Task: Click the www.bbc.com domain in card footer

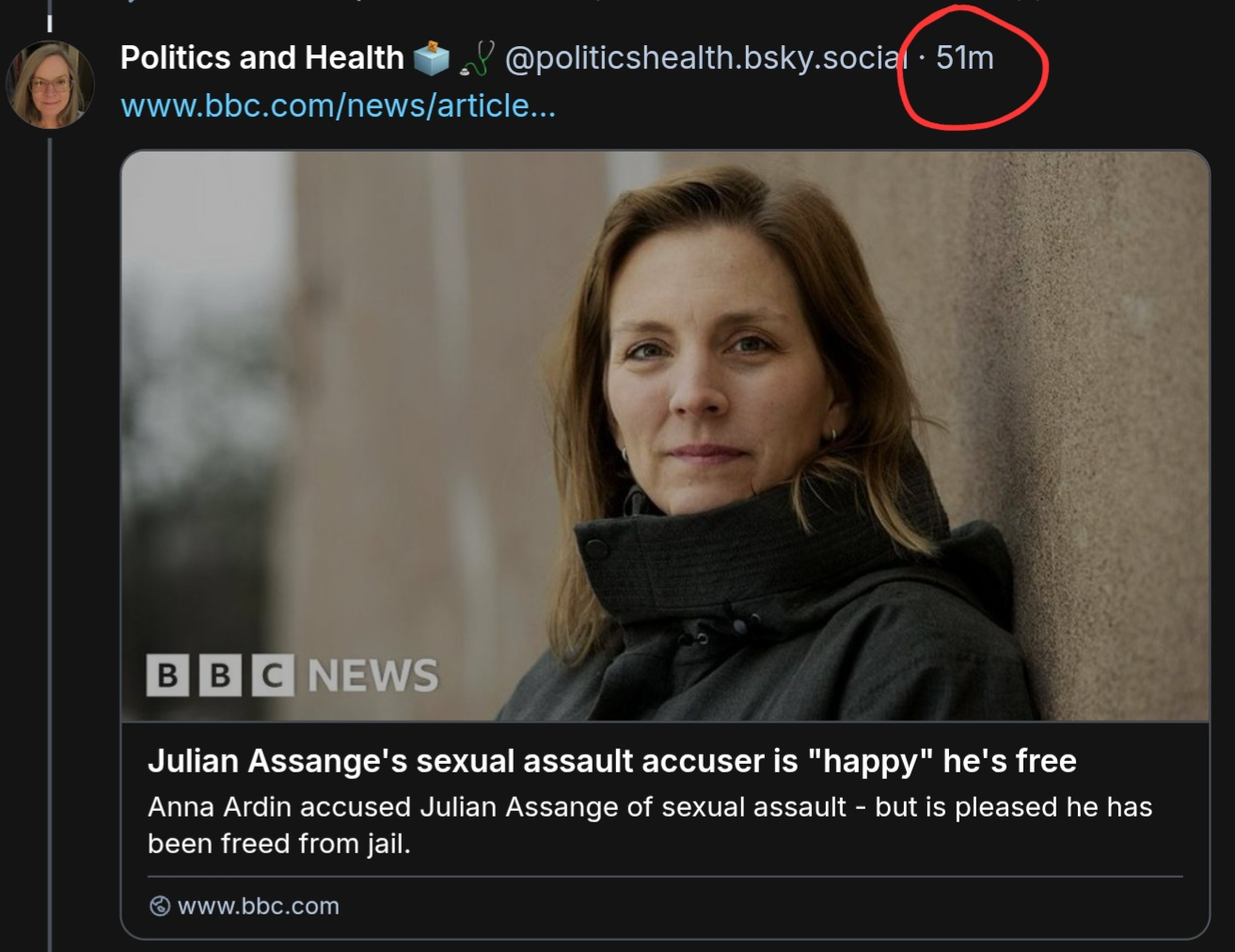Action: [258, 906]
